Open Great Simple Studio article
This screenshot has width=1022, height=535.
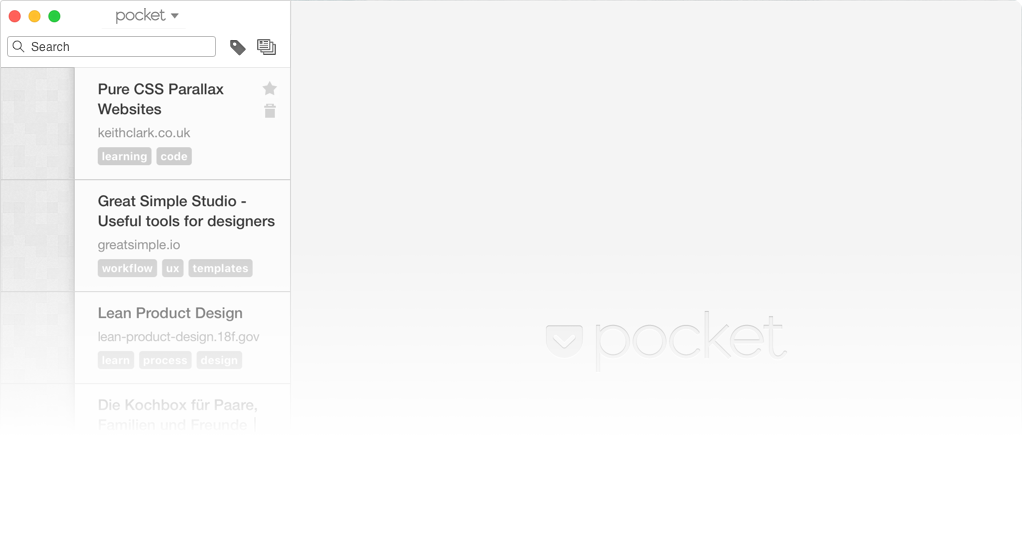(x=186, y=211)
